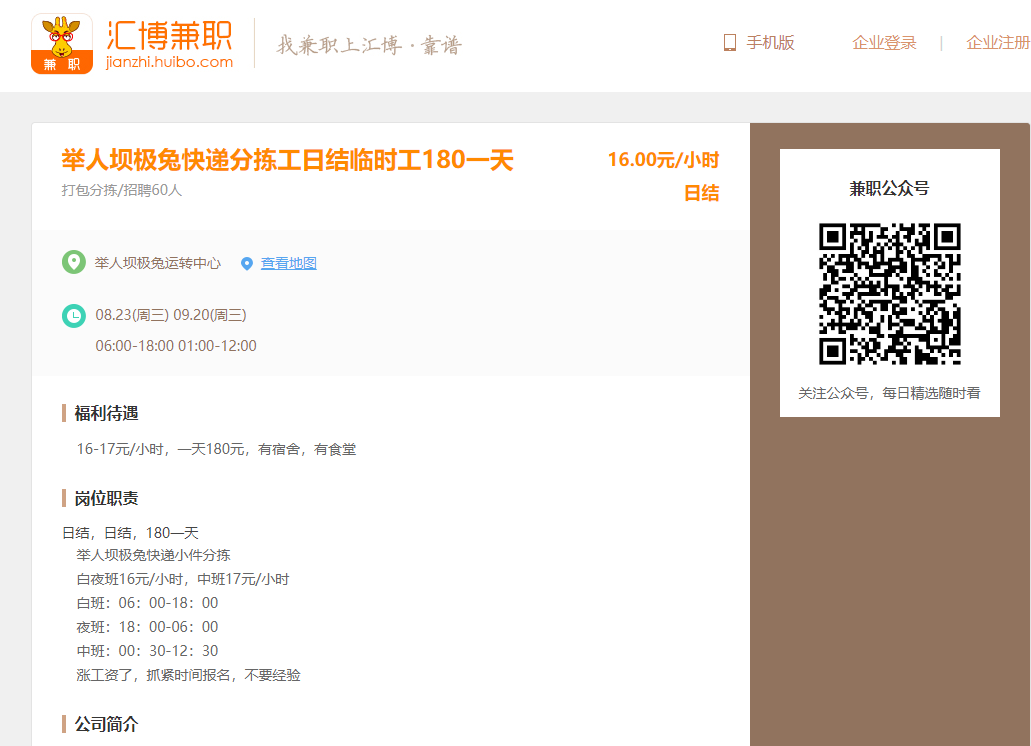Click the 16.00元/小时 wage text
This screenshot has height=746, width=1031.
tap(663, 160)
